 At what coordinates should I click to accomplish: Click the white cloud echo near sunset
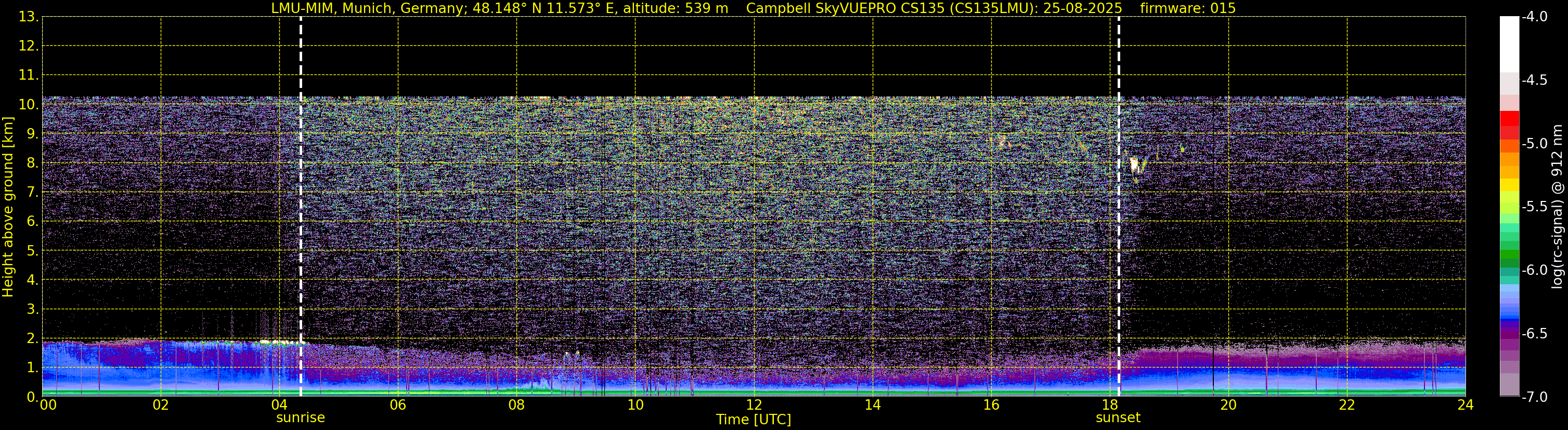click(1135, 165)
